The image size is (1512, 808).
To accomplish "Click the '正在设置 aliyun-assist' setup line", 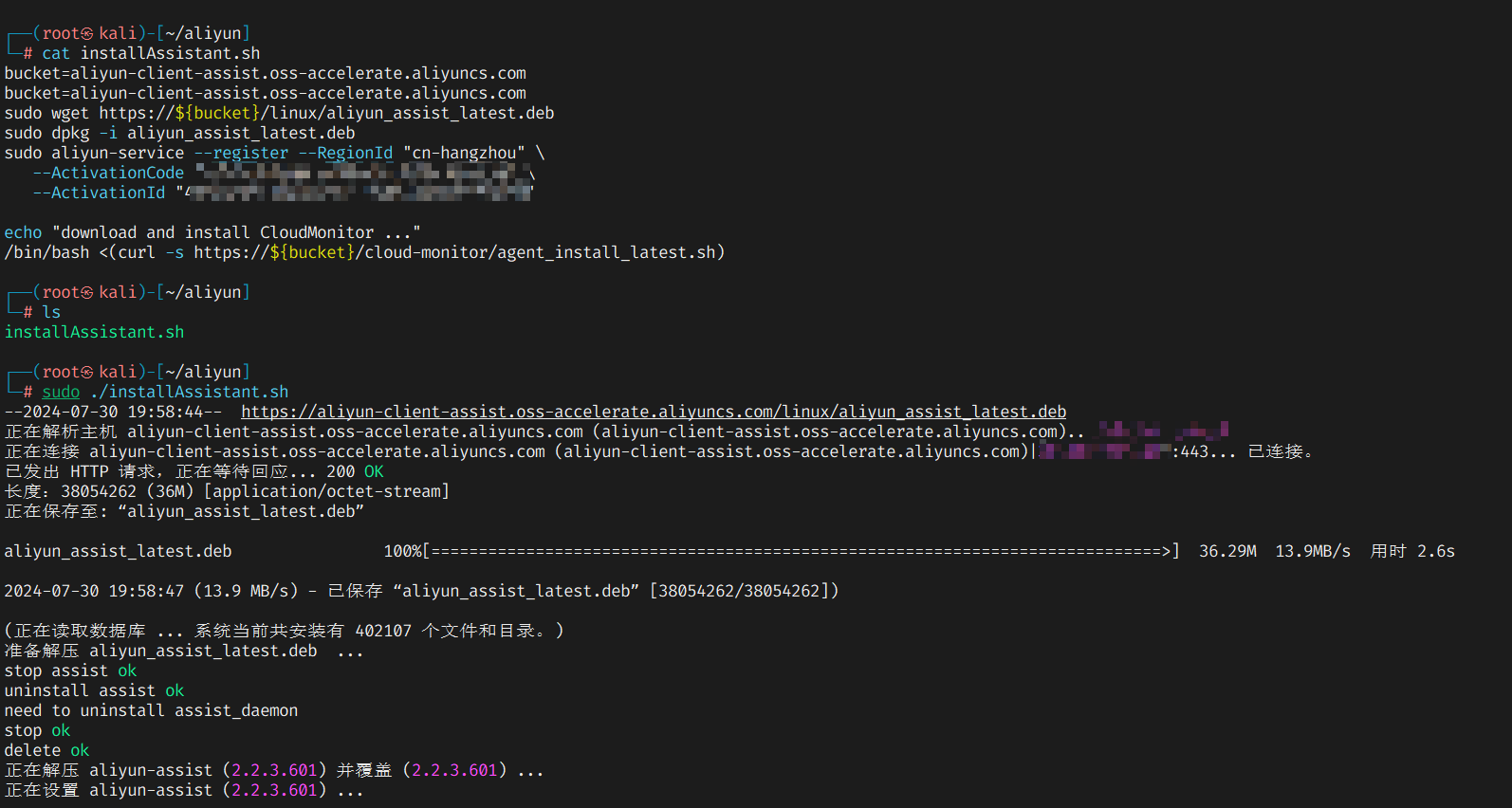I will click(184, 790).
